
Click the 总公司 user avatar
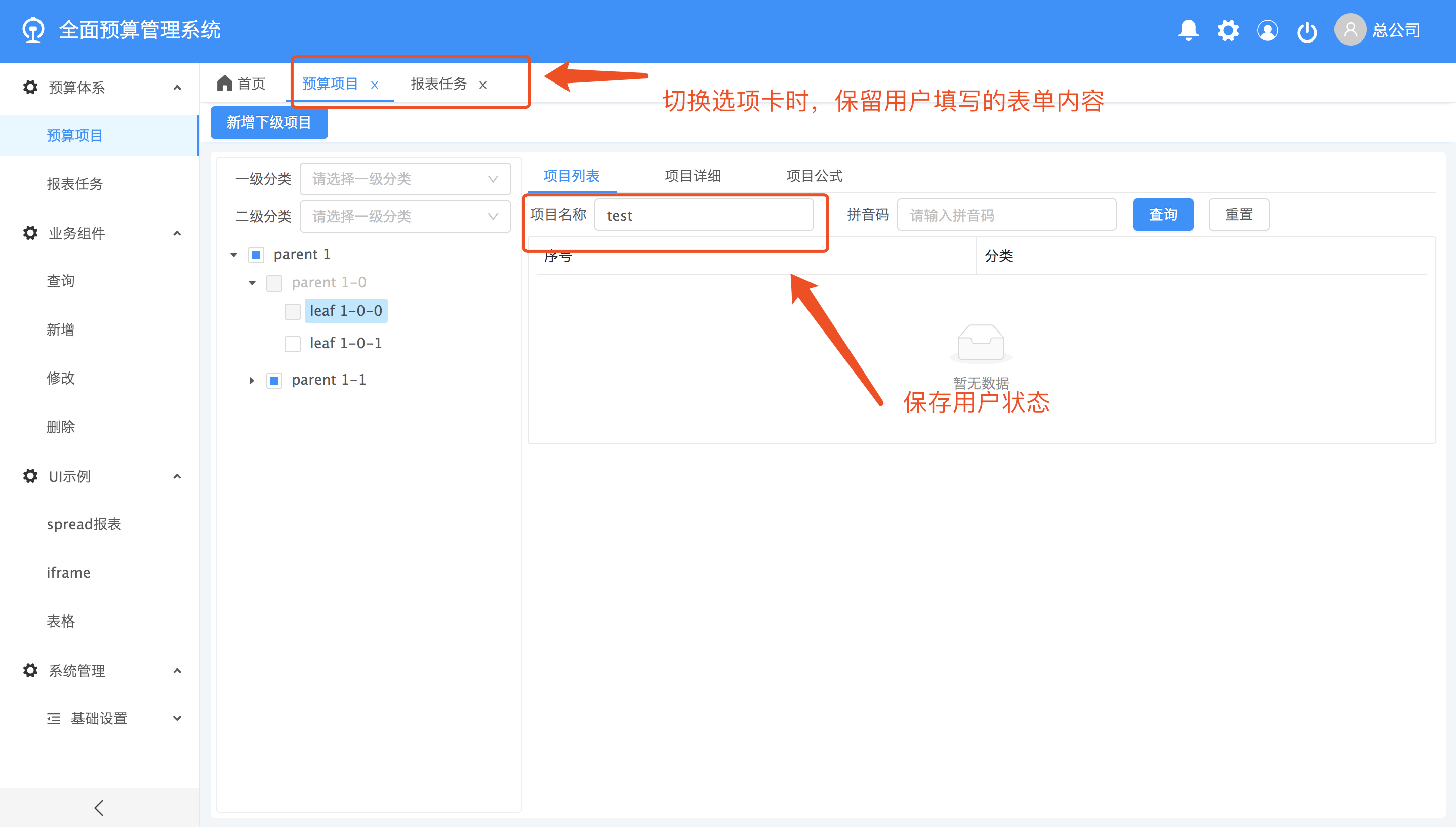pos(1350,29)
